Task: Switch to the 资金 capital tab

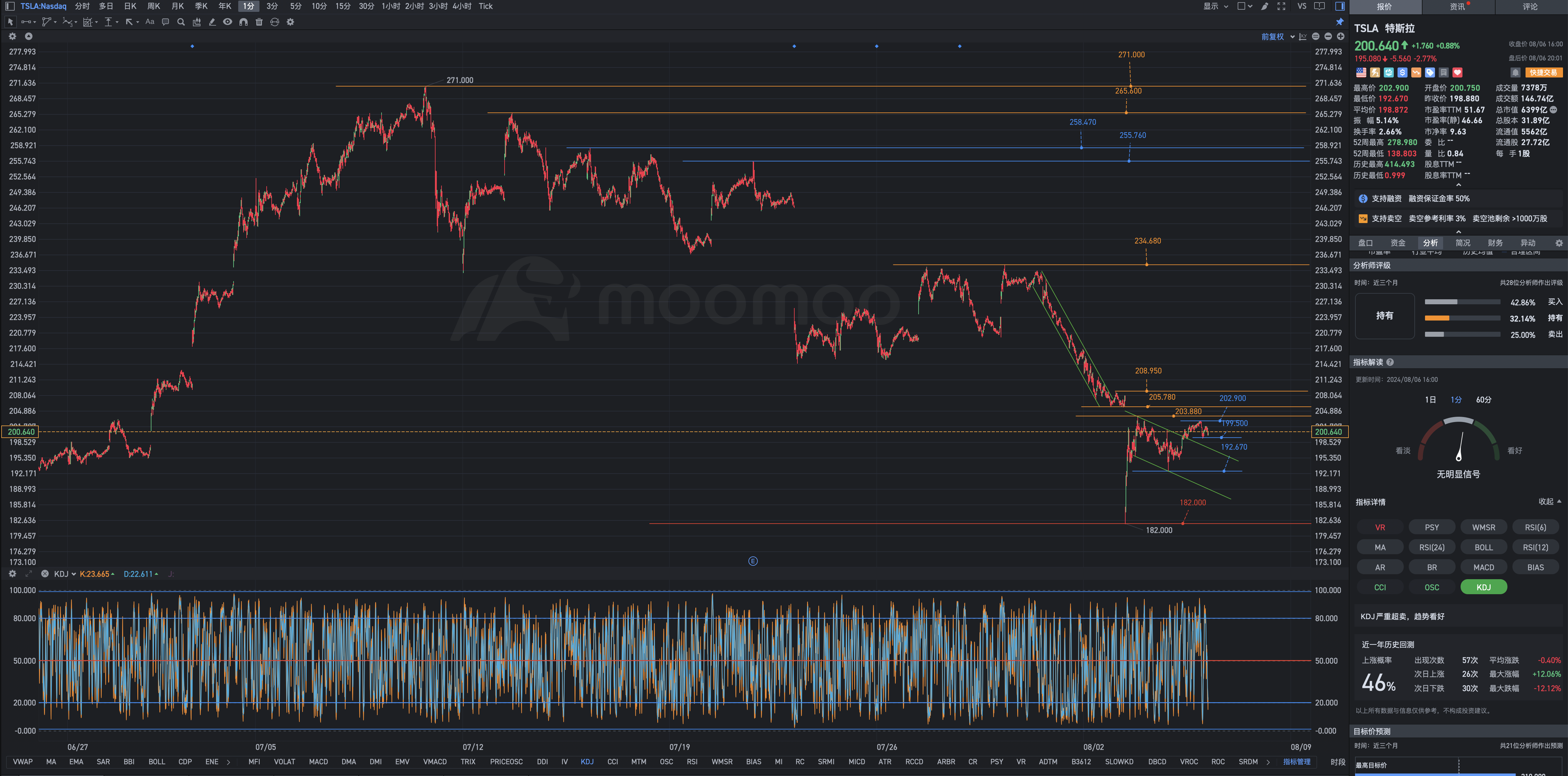Action: click(1398, 243)
